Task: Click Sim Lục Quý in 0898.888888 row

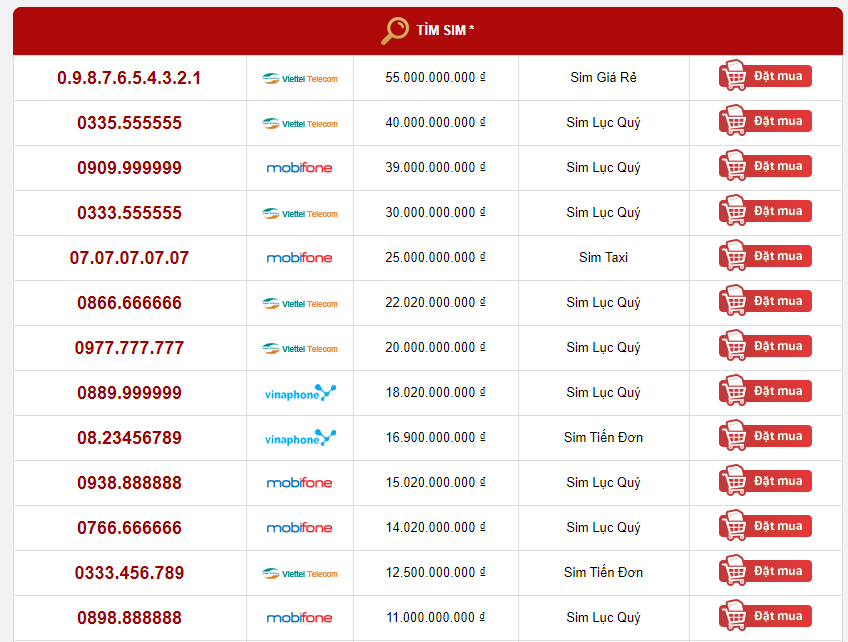Action: click(x=603, y=618)
